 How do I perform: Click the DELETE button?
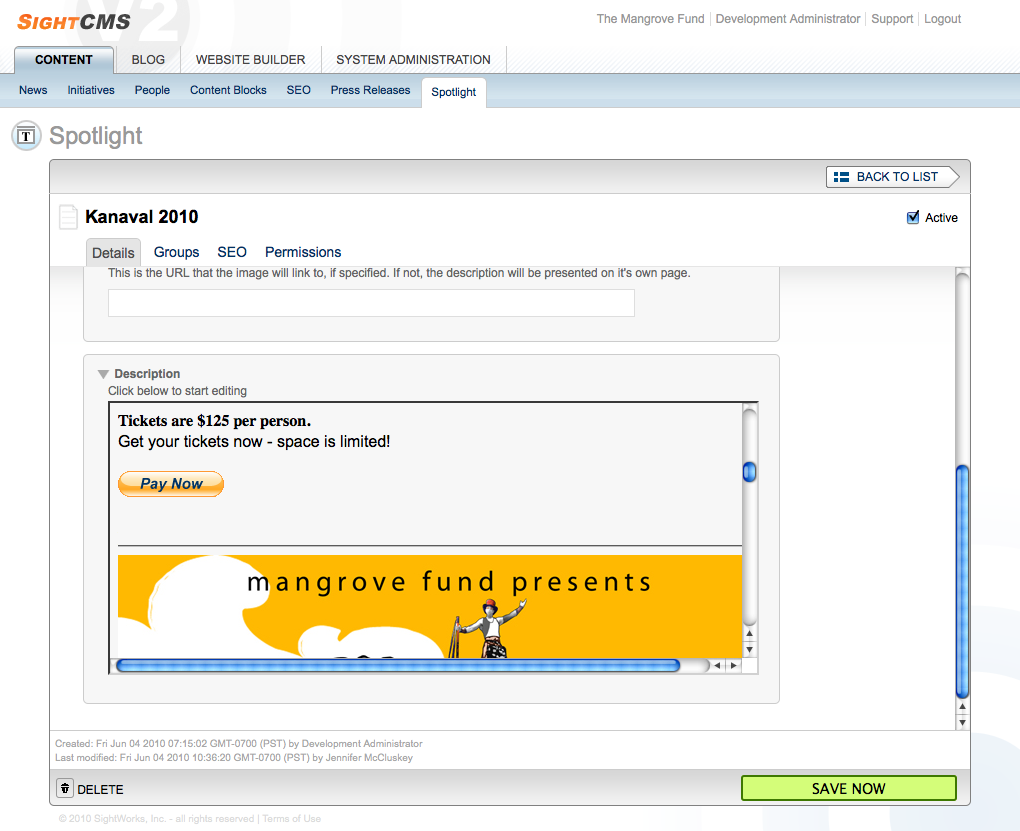(x=90, y=789)
